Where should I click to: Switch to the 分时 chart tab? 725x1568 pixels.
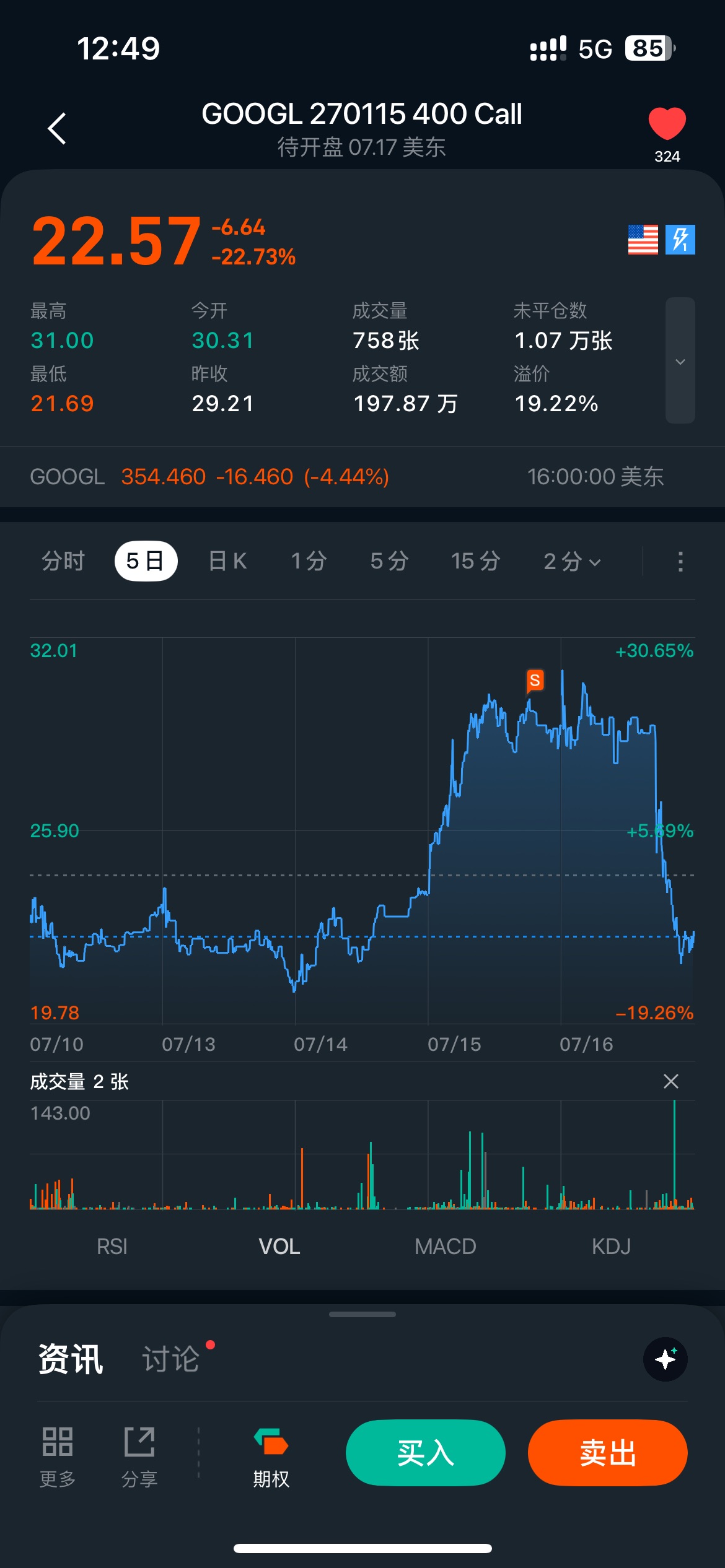(63, 562)
